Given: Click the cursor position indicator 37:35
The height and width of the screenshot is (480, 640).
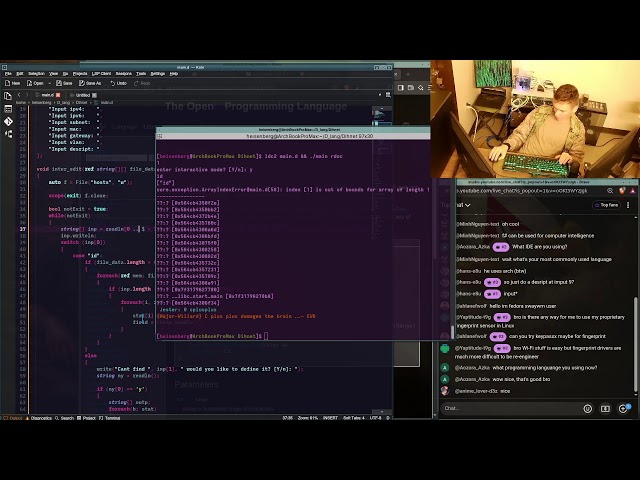Looking at the screenshot, I should pos(287,418).
